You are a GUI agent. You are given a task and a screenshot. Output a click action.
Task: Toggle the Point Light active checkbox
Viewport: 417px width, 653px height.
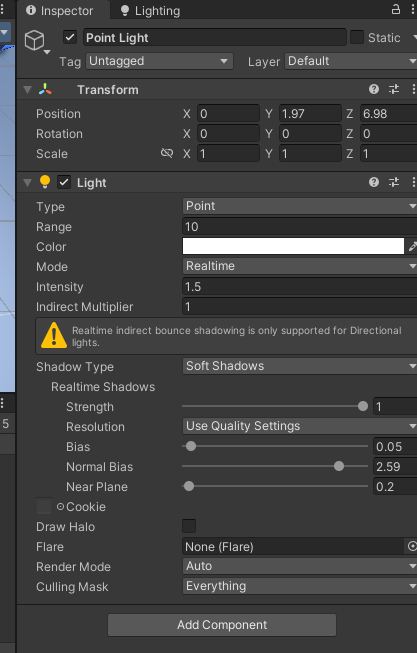70,37
